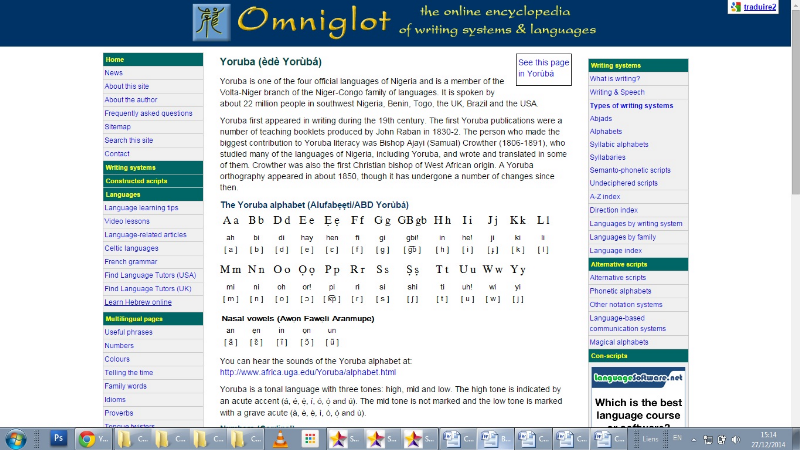The height and width of the screenshot is (450, 800).
Task: Open Languages by family link
Action: [x=622, y=237]
